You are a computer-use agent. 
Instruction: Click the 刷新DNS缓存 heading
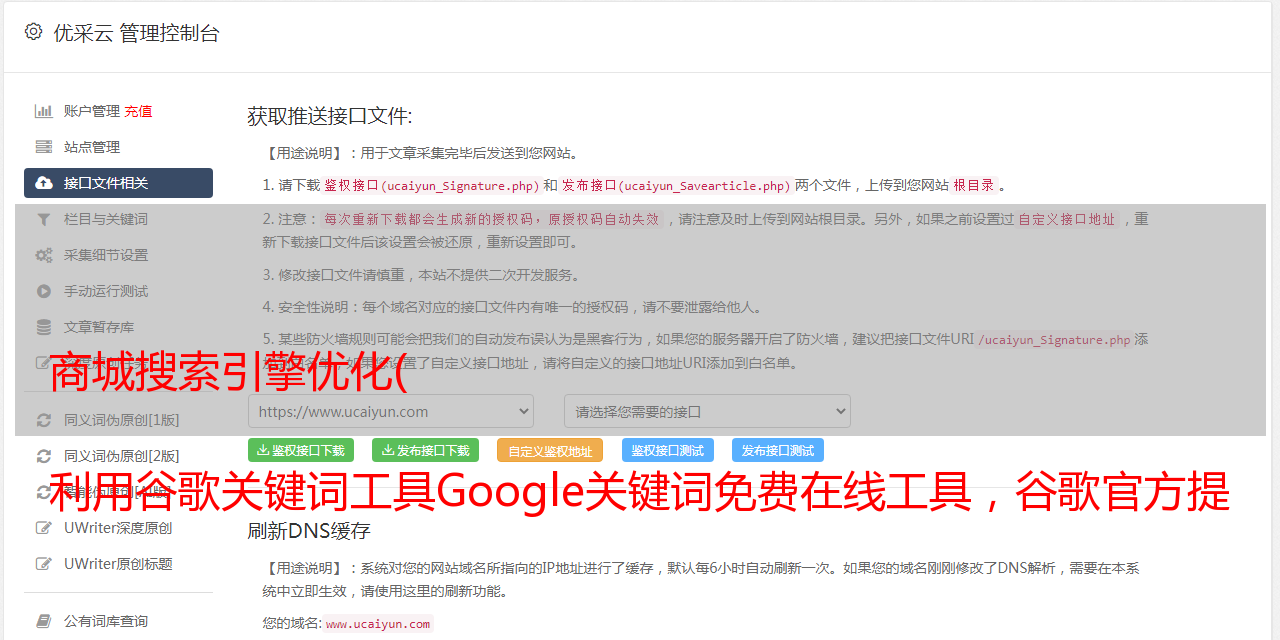(x=309, y=531)
